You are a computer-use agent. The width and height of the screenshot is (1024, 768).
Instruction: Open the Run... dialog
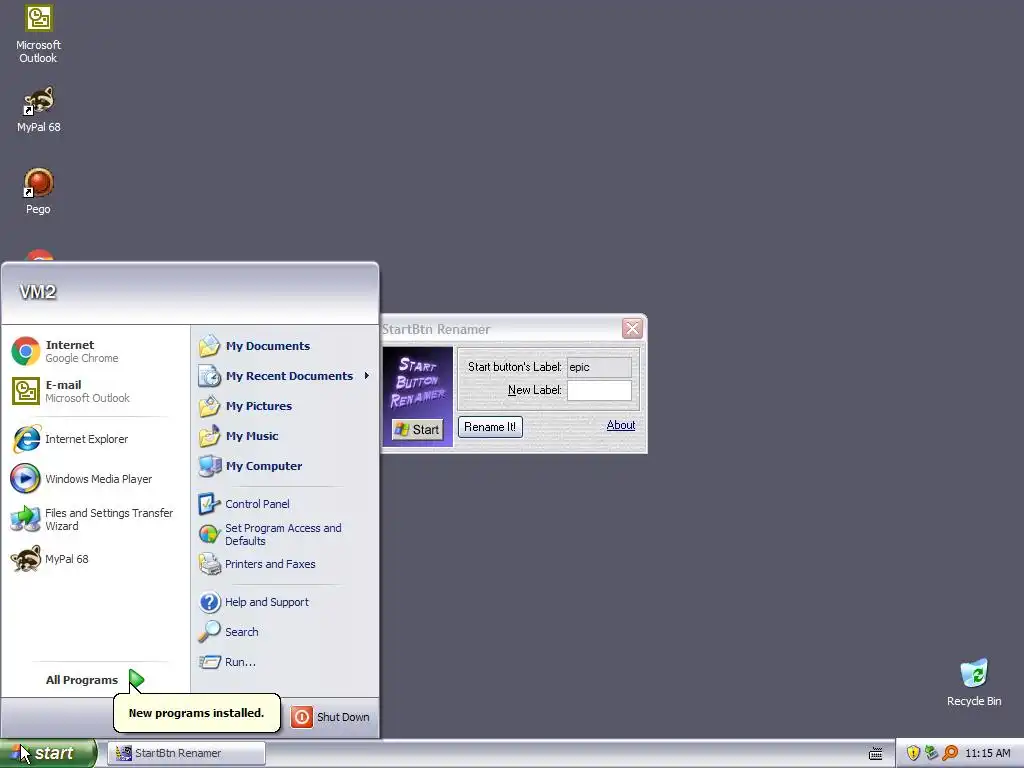coord(284,662)
